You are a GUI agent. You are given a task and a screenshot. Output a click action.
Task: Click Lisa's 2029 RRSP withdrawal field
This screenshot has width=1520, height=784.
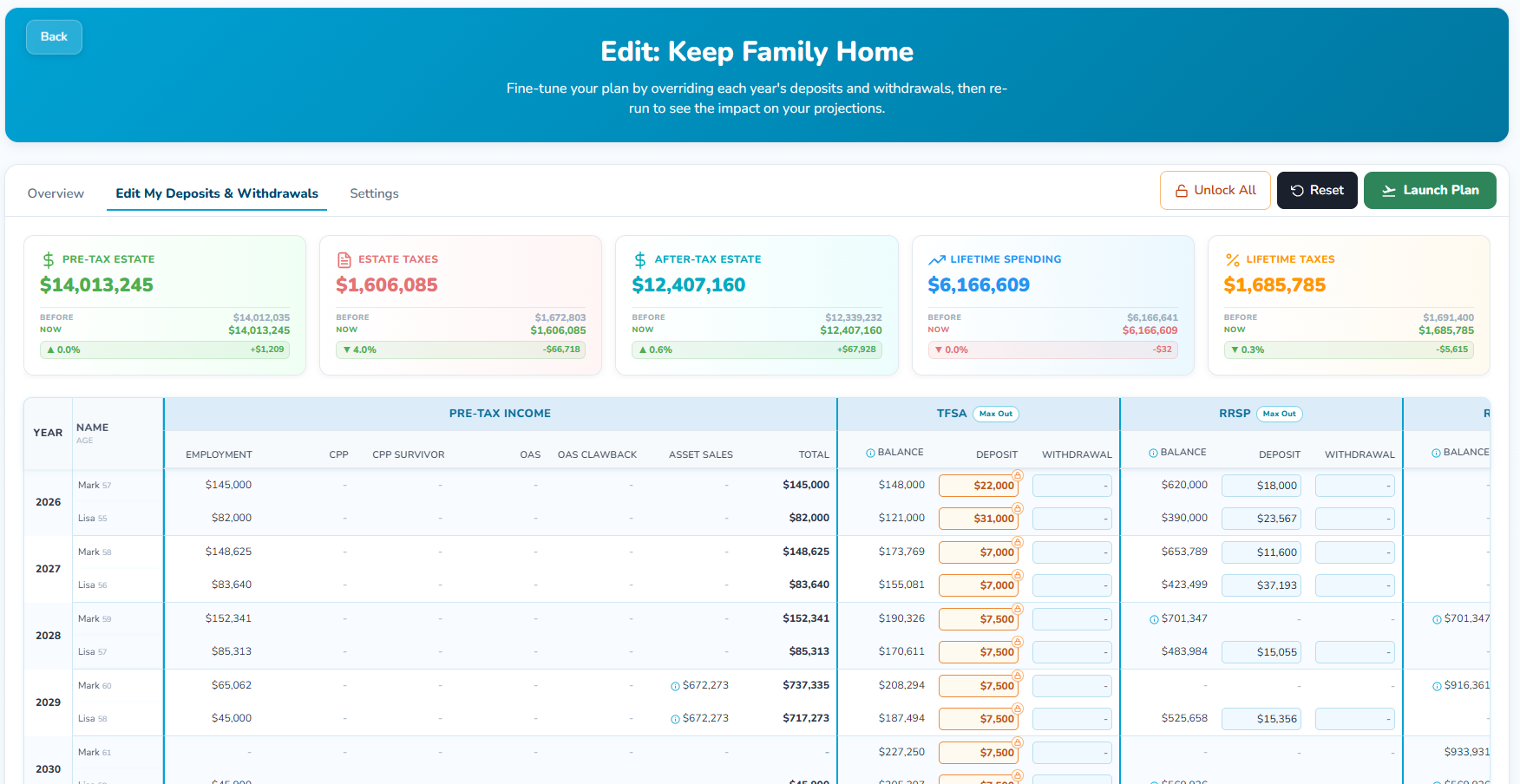pyautogui.click(x=1355, y=719)
